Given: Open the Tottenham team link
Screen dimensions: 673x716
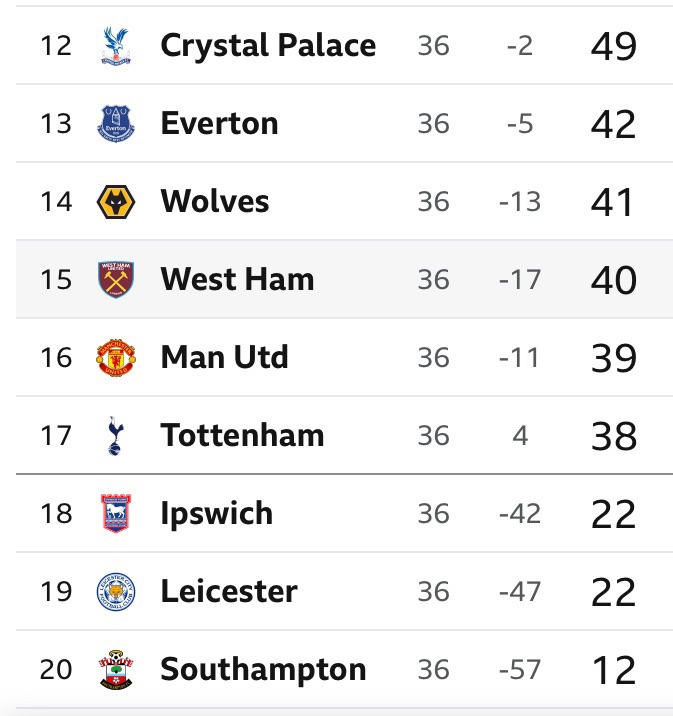Looking at the screenshot, I should [242, 436].
